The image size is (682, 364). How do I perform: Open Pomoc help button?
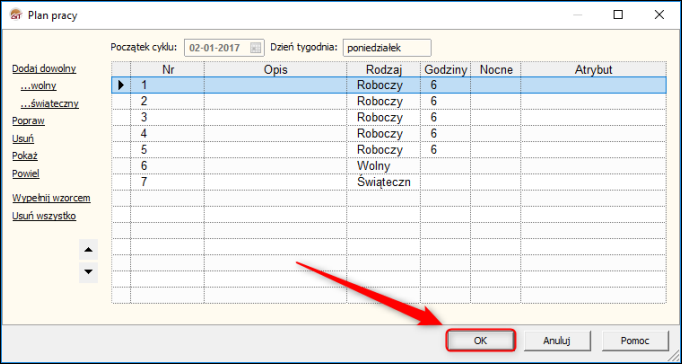[635, 341]
